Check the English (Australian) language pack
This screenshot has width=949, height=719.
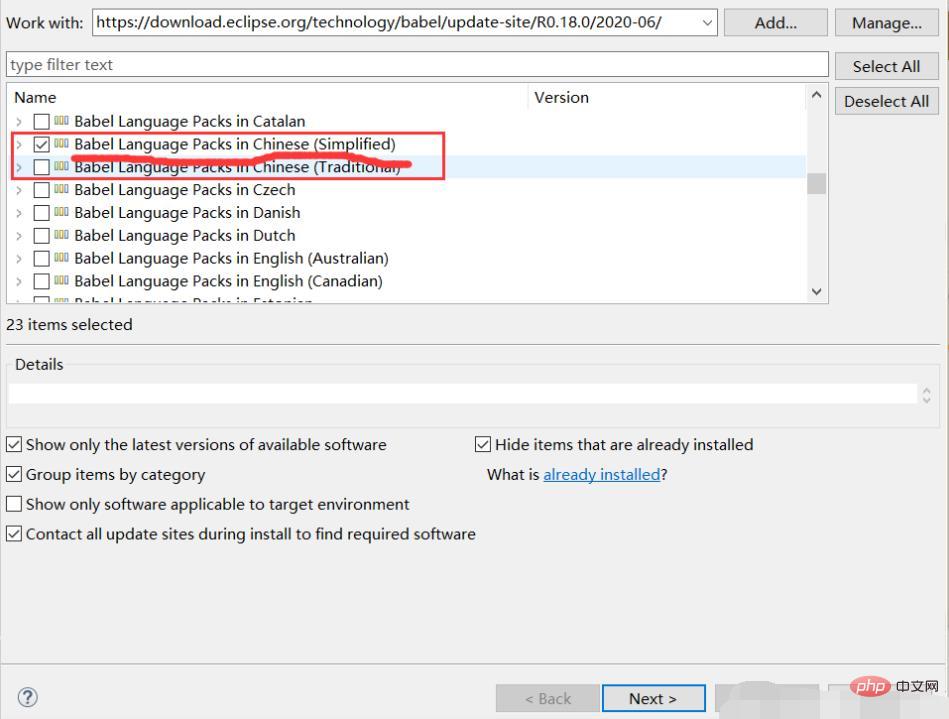(41, 259)
